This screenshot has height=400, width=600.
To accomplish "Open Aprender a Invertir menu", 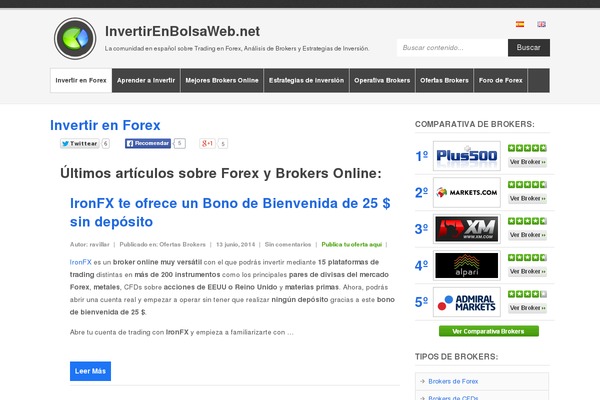I will click(x=146, y=80).
